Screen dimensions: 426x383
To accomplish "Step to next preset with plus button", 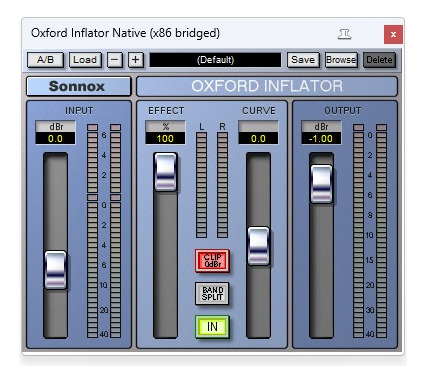I will [136, 60].
